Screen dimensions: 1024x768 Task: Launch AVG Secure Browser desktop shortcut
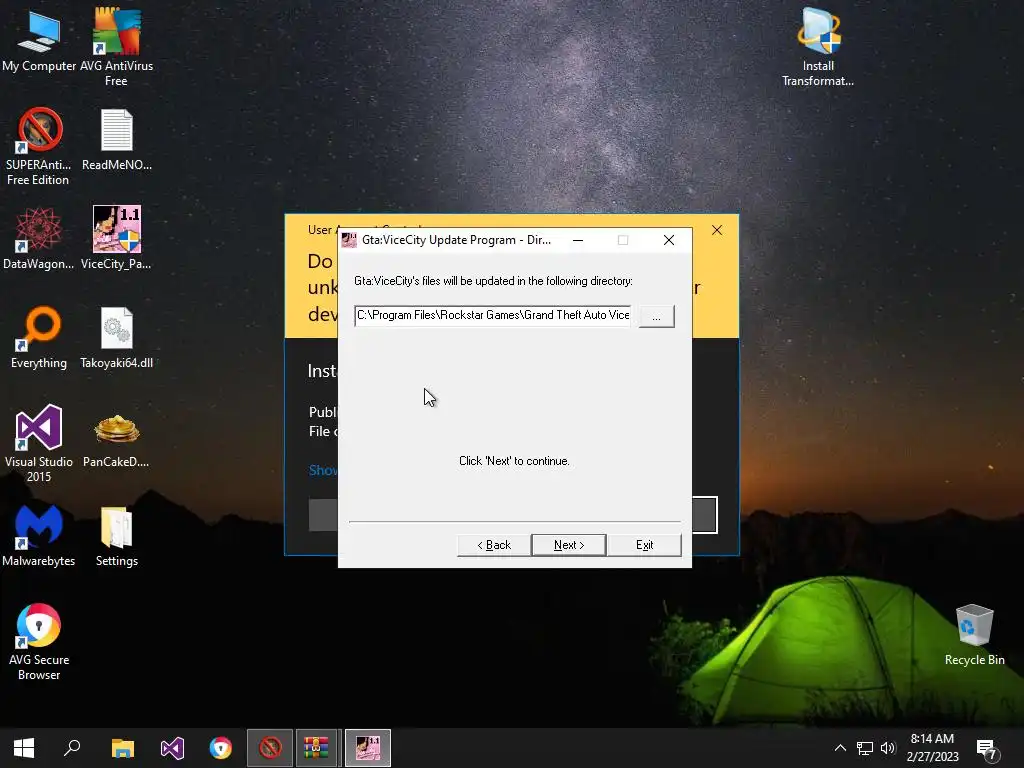click(39, 641)
